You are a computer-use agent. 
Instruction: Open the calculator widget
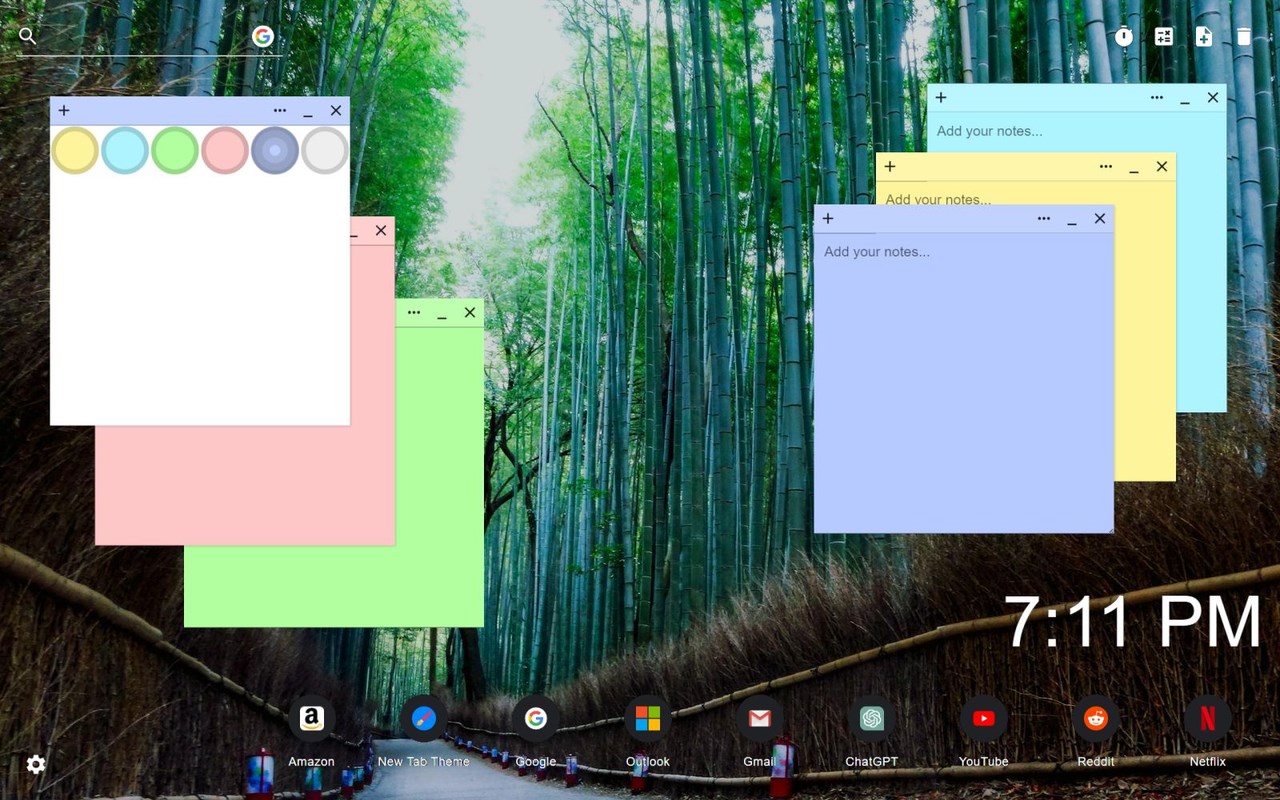point(1164,36)
